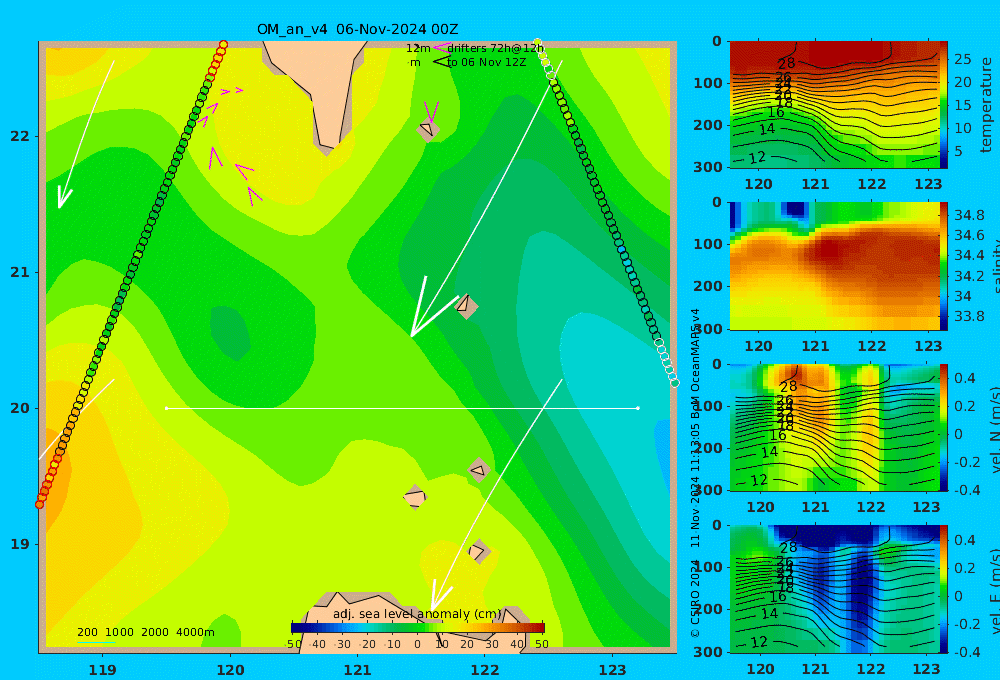Click the salinity cross-section panel
This screenshot has height=680, width=1000.
point(834,266)
